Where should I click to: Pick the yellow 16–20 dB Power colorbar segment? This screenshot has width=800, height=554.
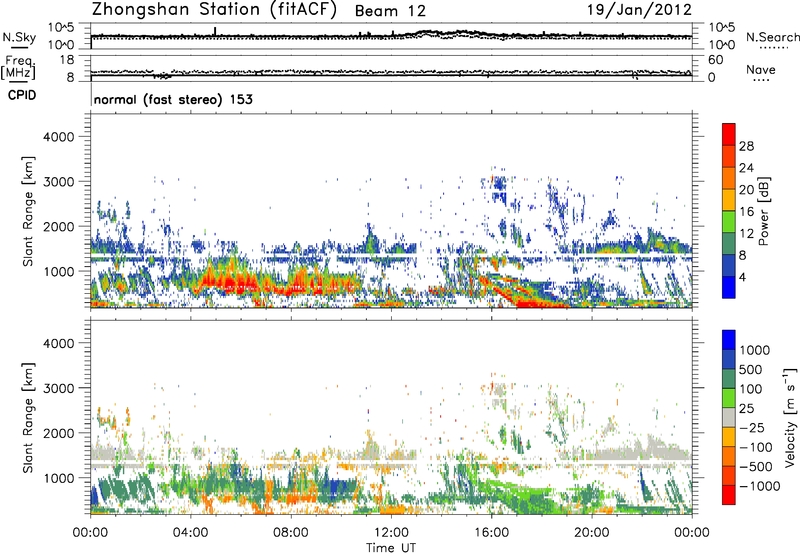point(729,199)
